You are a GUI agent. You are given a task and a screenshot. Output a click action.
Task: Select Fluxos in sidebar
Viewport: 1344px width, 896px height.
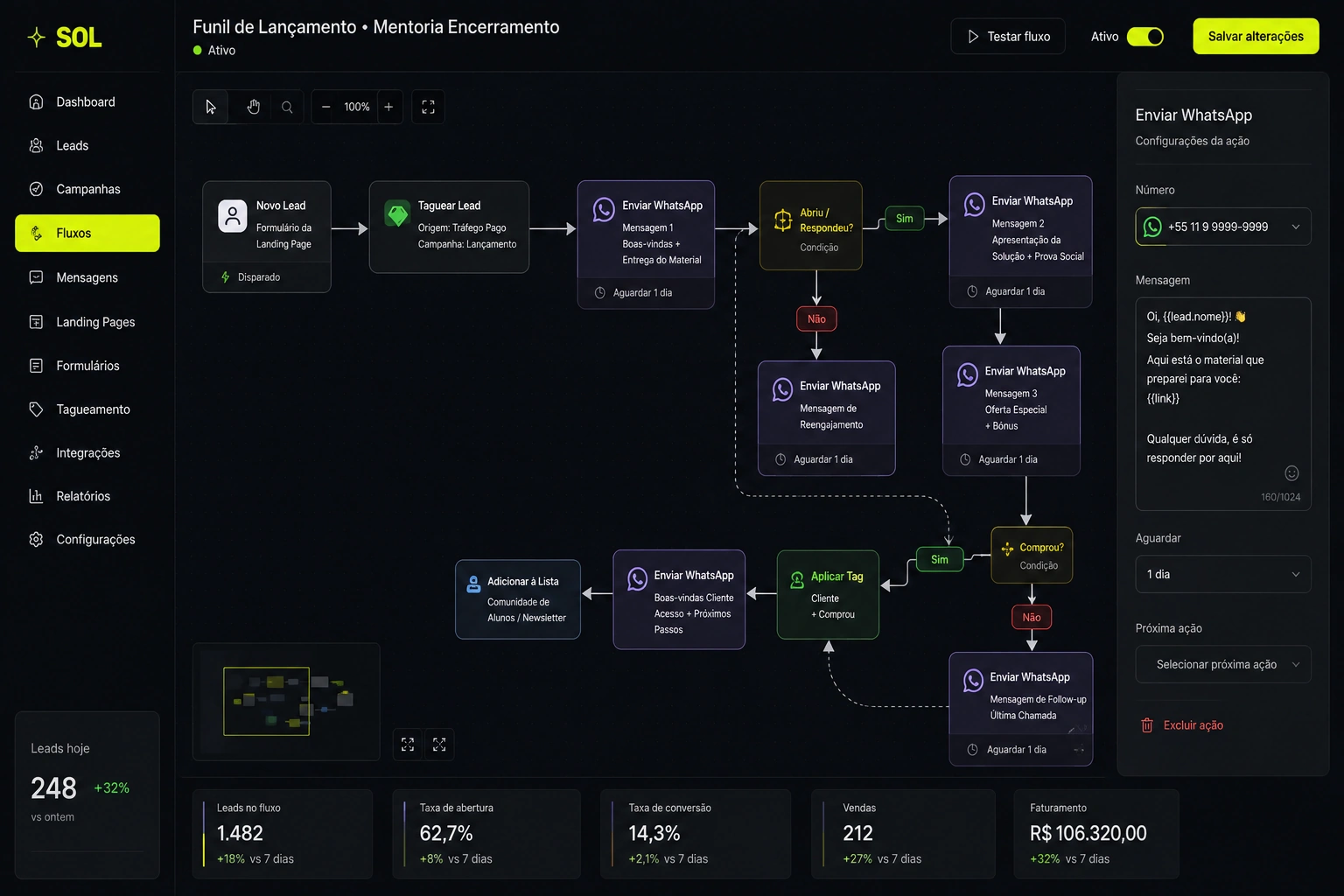pos(87,233)
